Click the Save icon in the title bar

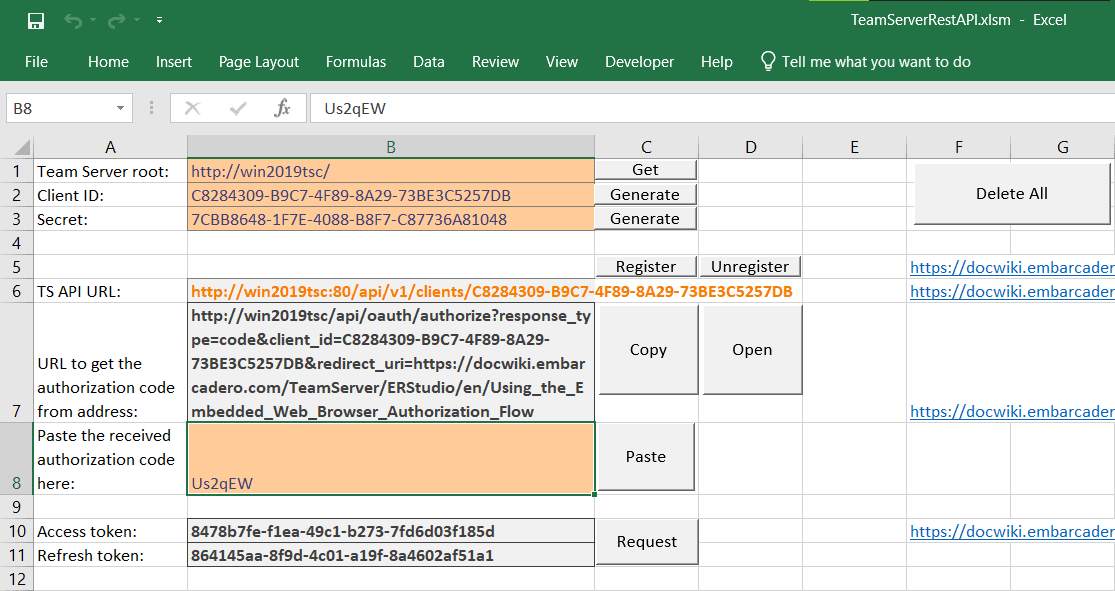(x=36, y=21)
